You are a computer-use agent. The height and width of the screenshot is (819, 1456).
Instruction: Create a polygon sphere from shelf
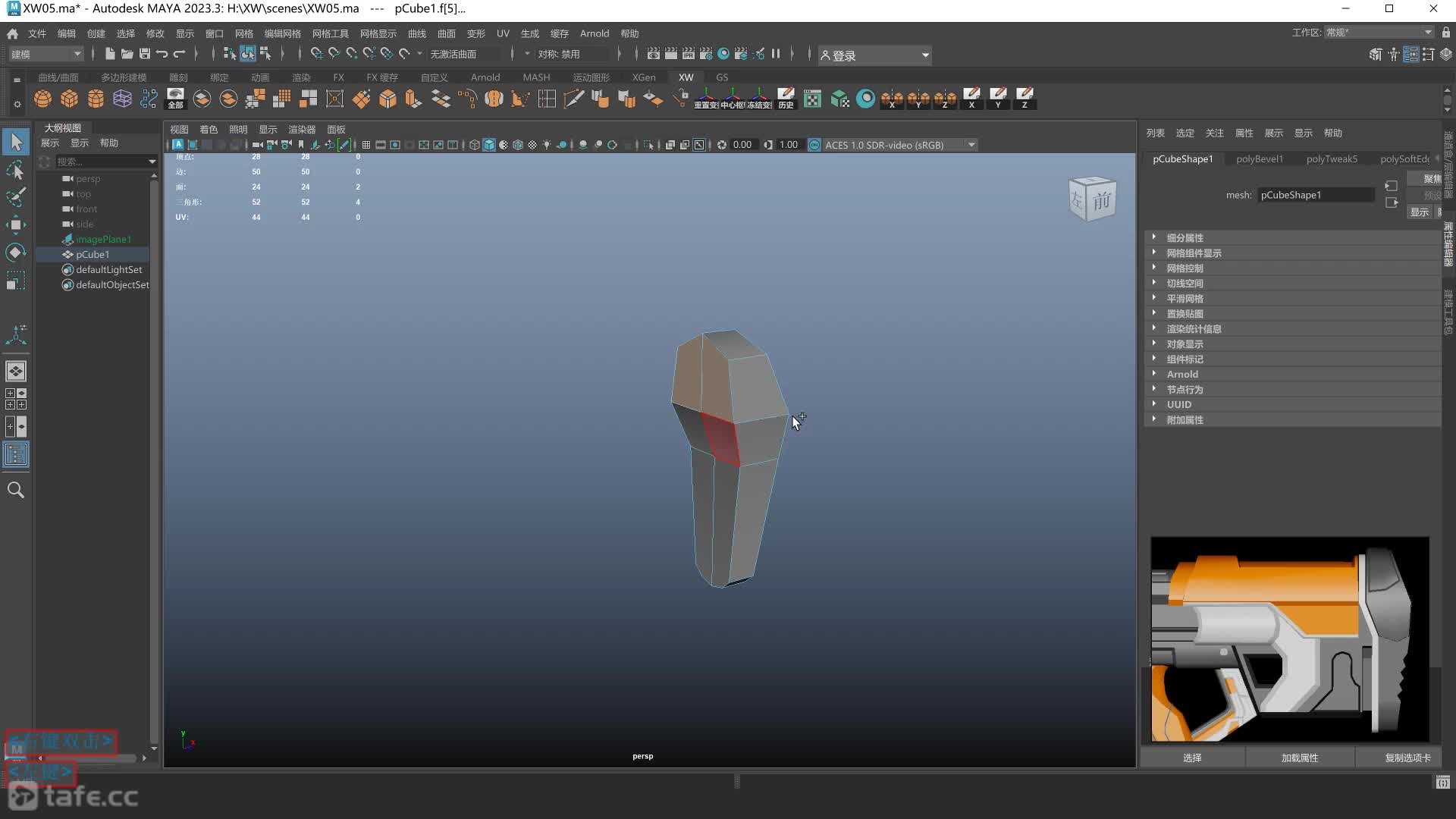click(43, 99)
